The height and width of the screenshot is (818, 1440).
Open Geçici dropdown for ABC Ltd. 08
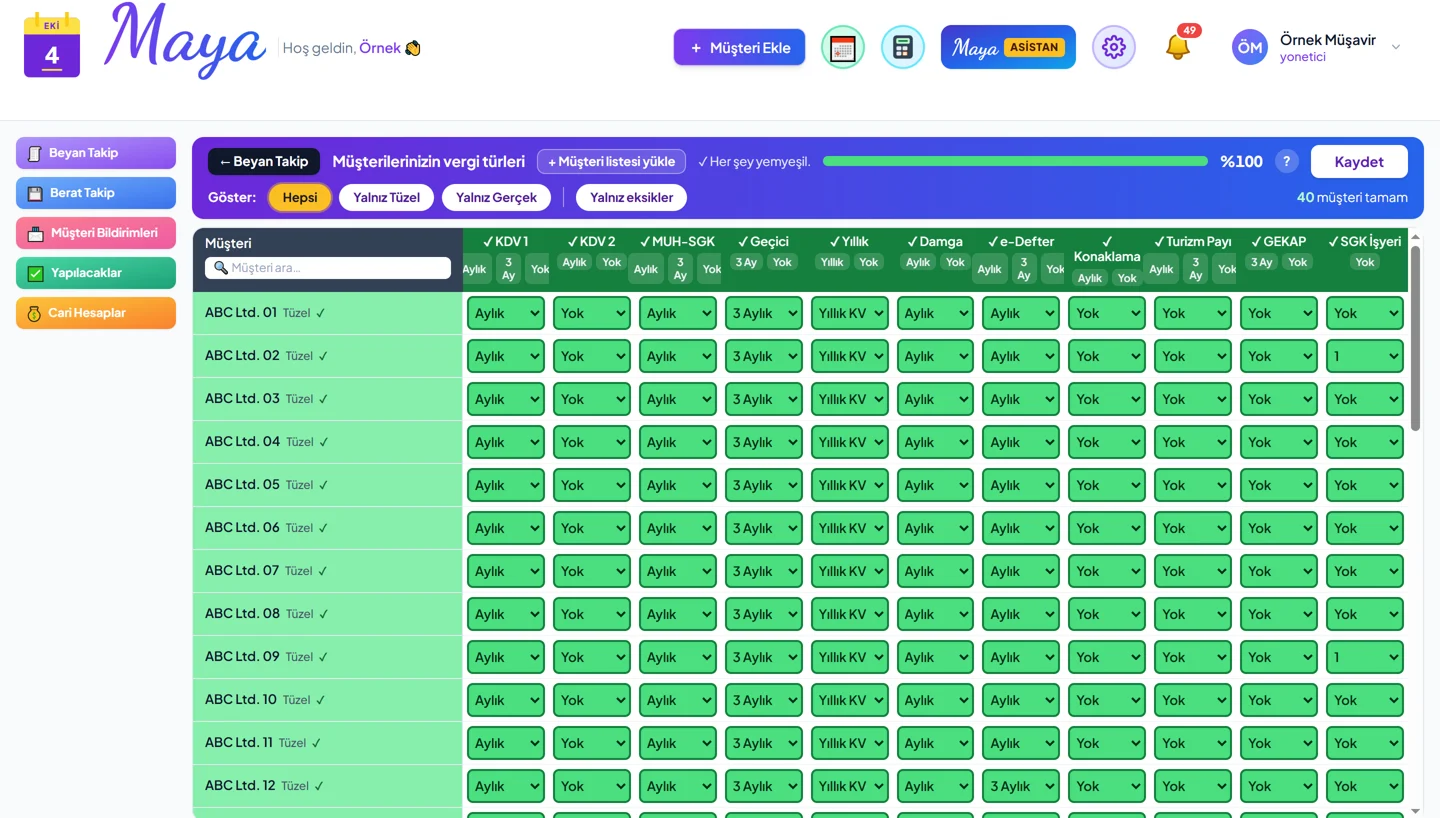click(x=764, y=614)
